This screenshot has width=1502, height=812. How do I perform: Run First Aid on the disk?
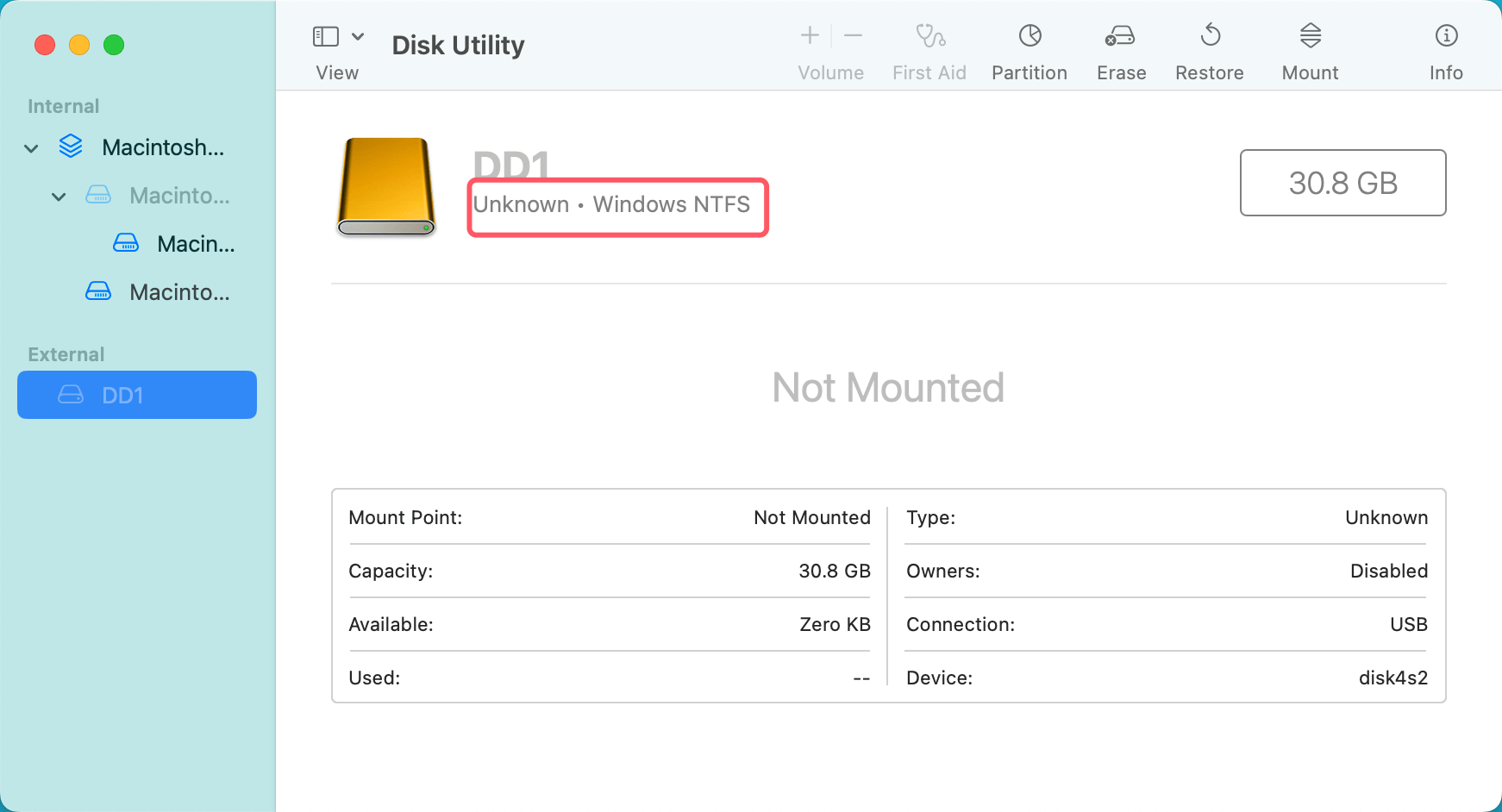point(929,47)
